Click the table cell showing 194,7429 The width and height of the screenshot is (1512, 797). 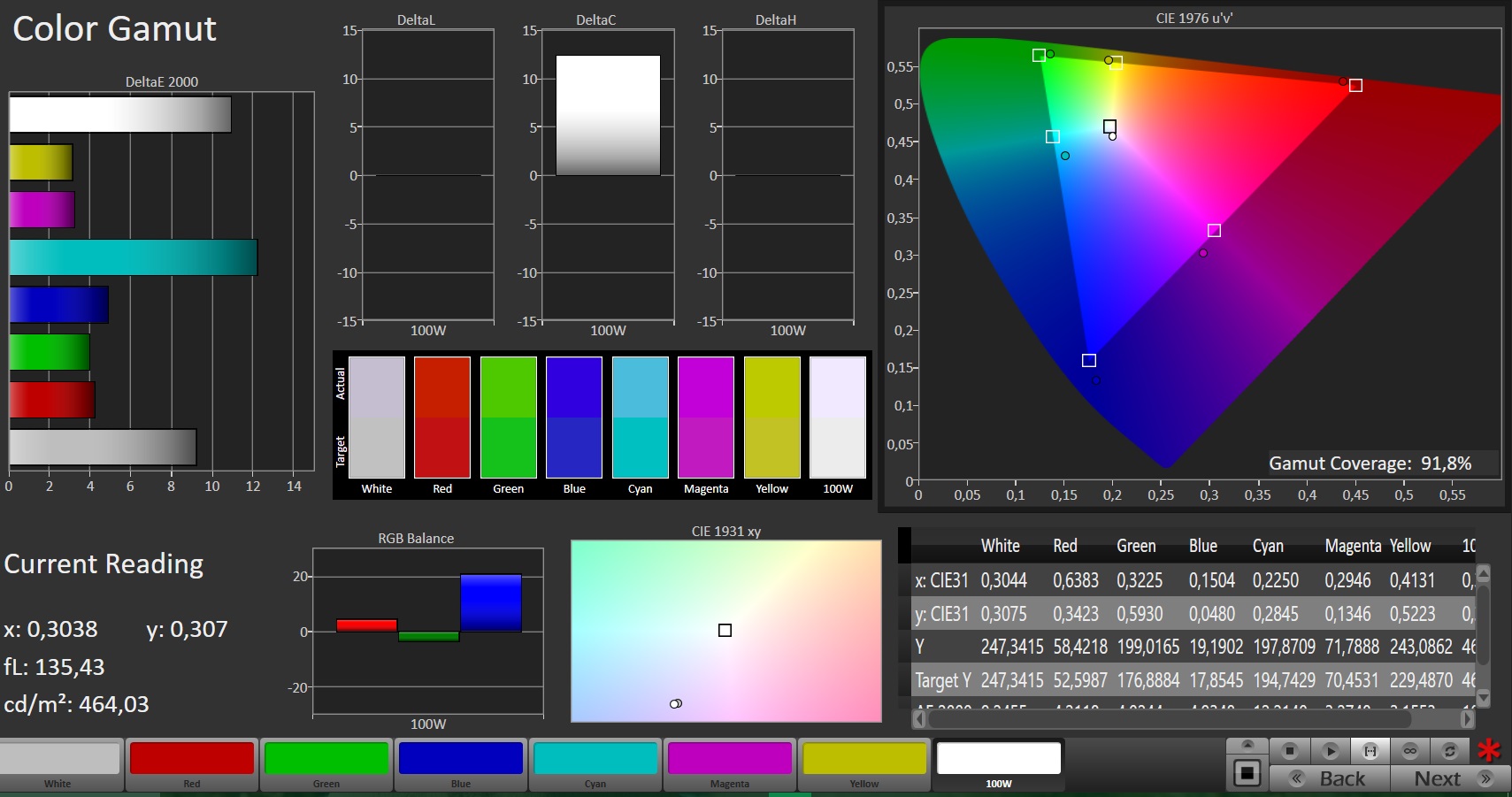coord(1284,680)
